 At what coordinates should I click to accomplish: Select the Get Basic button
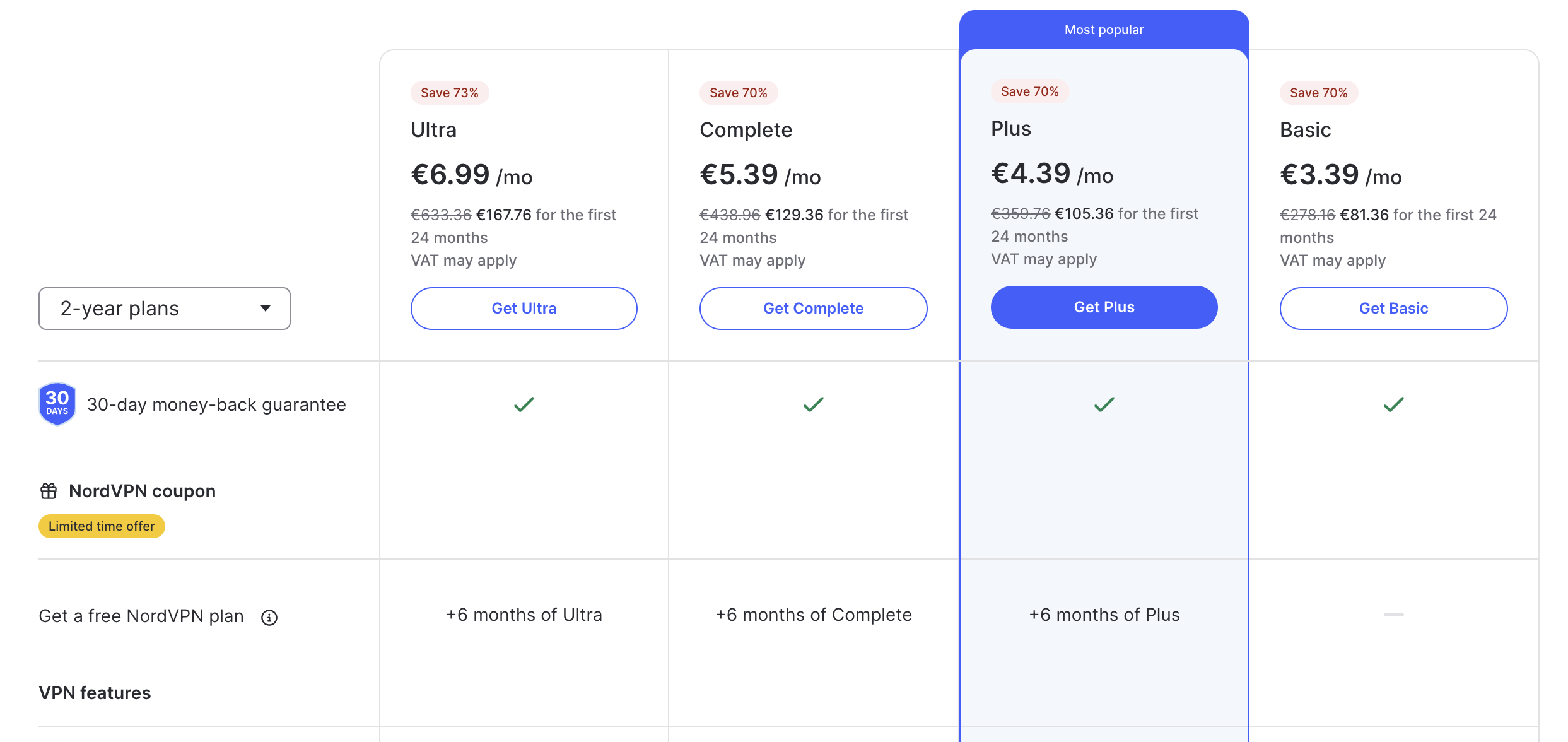(1393, 309)
